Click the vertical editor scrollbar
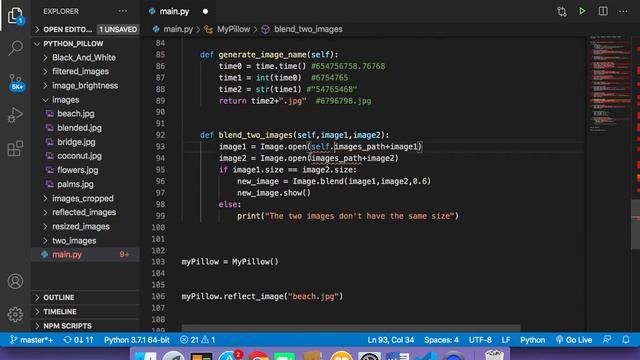The width and height of the screenshot is (640, 360). click(636, 224)
